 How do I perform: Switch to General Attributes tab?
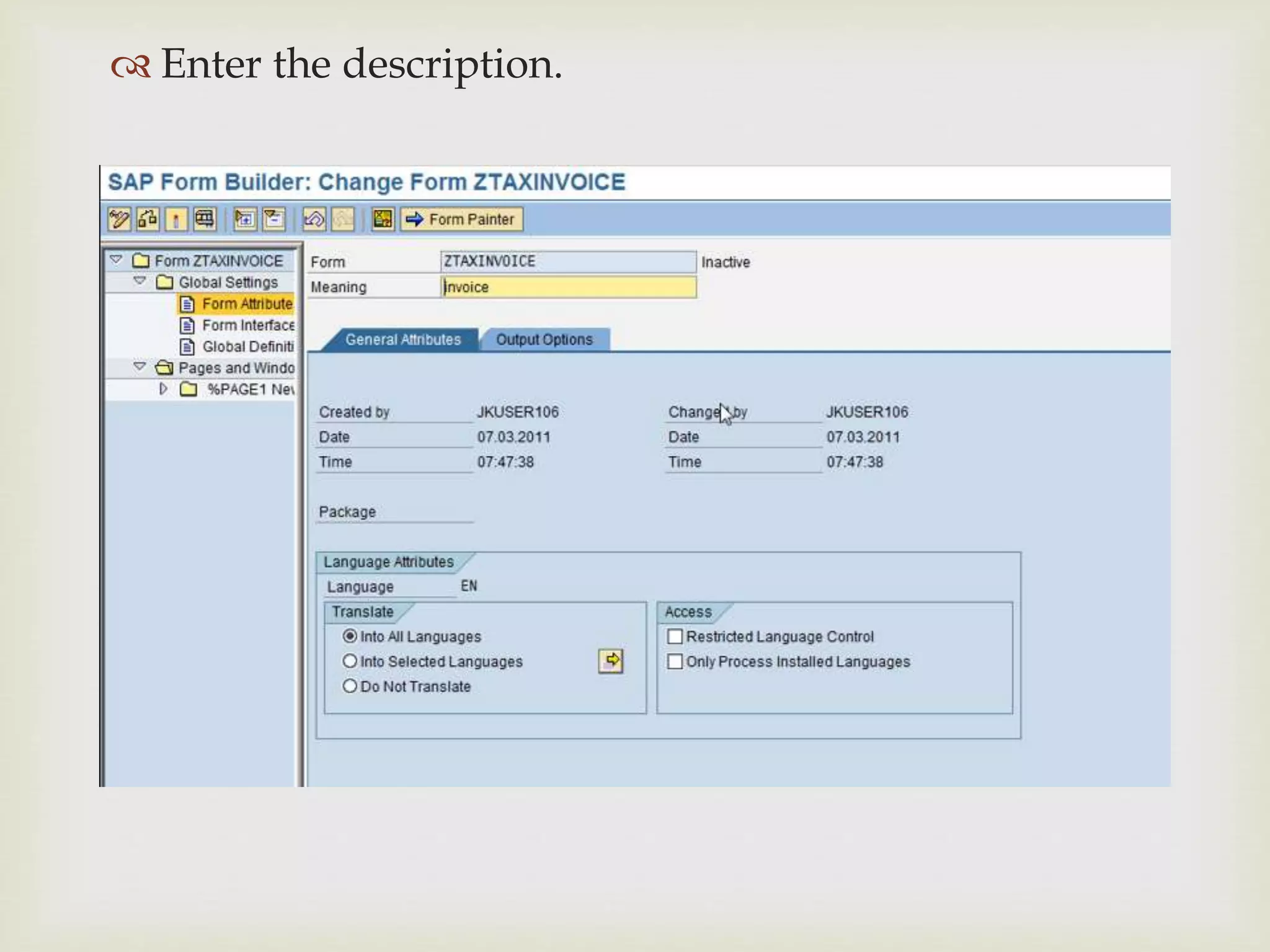403,340
